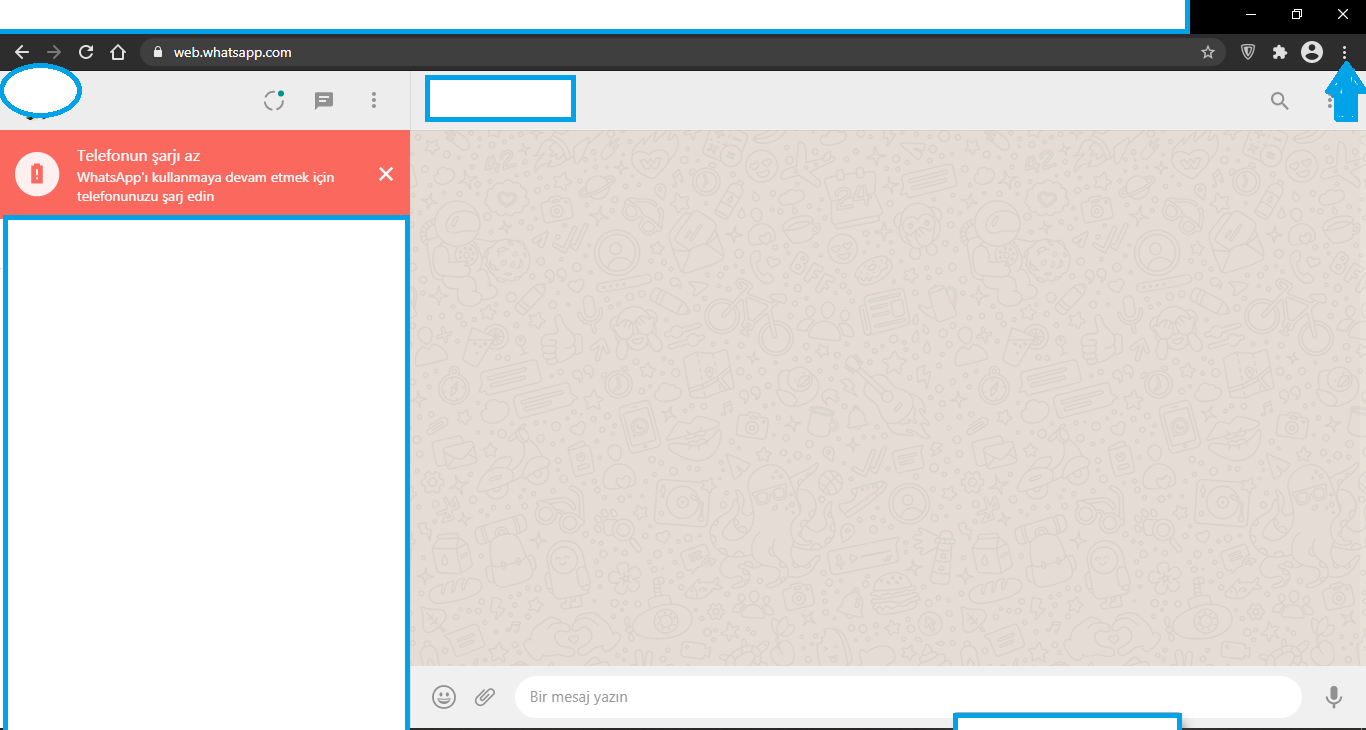This screenshot has width=1366, height=730.
Task: Click the browser Home button
Action: coord(118,52)
